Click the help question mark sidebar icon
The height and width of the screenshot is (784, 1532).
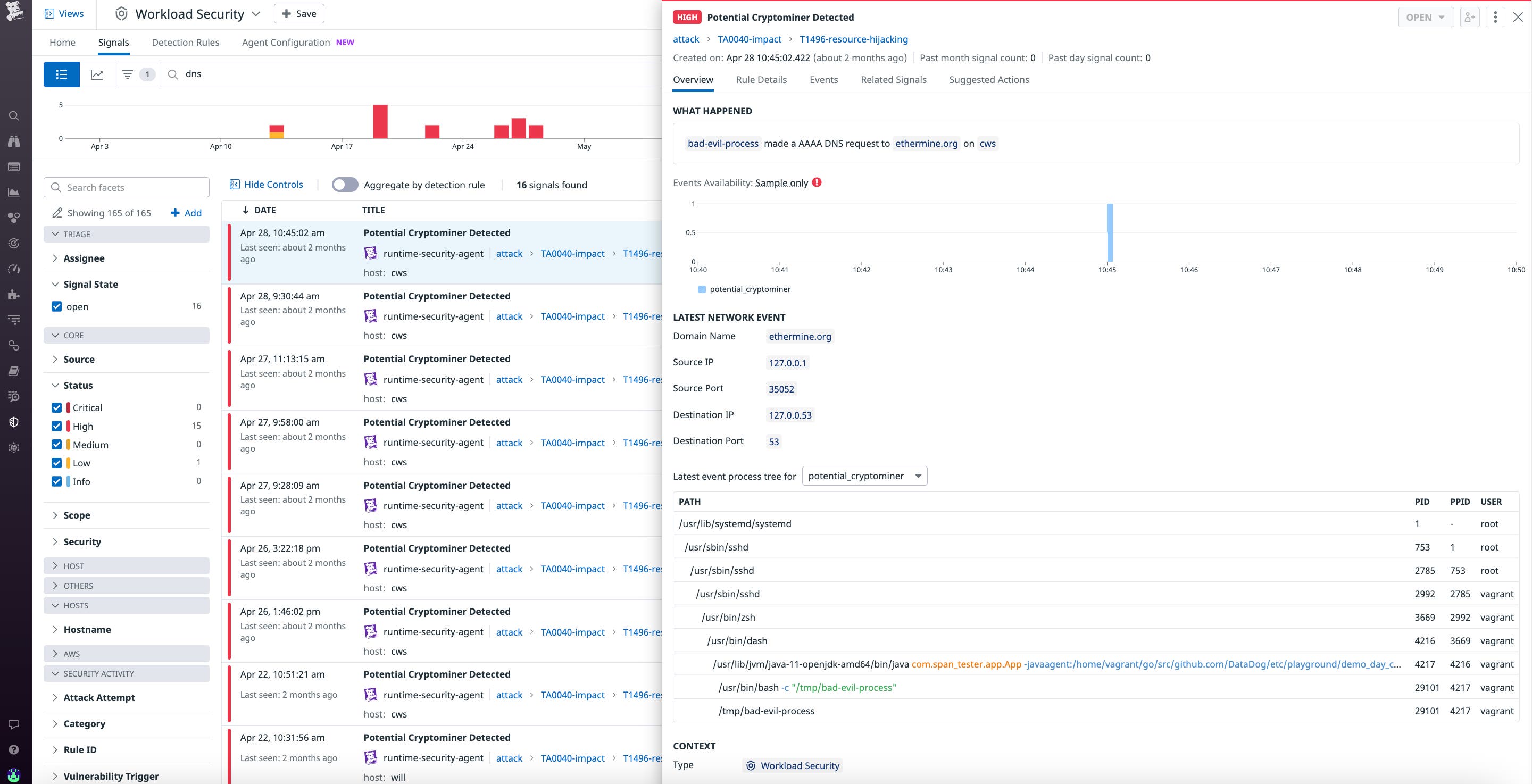coord(14,749)
